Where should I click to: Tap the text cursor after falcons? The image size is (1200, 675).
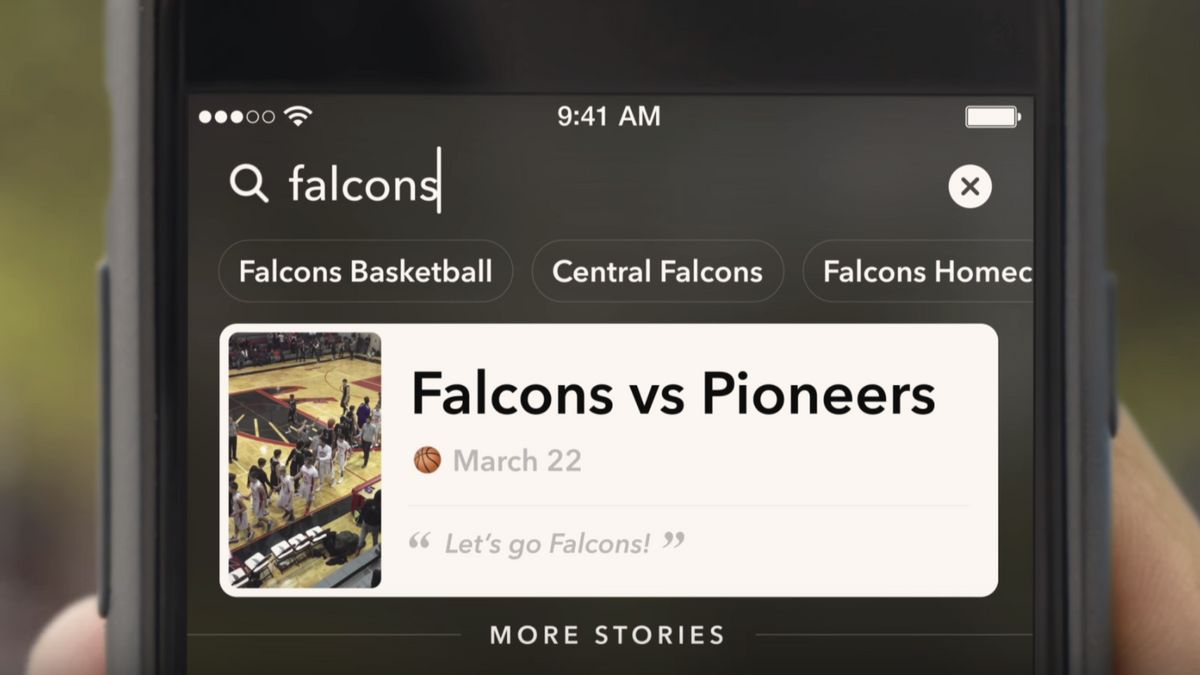(439, 182)
